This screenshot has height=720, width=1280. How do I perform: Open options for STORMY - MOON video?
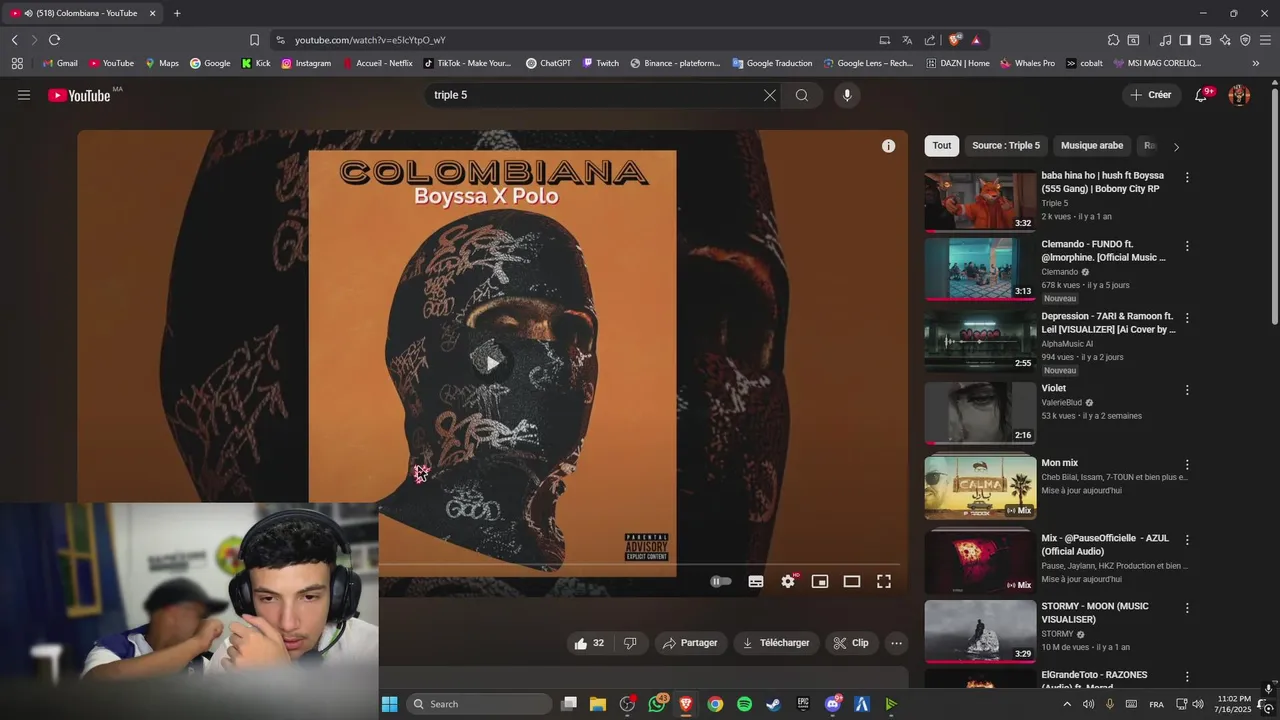[1187, 608]
